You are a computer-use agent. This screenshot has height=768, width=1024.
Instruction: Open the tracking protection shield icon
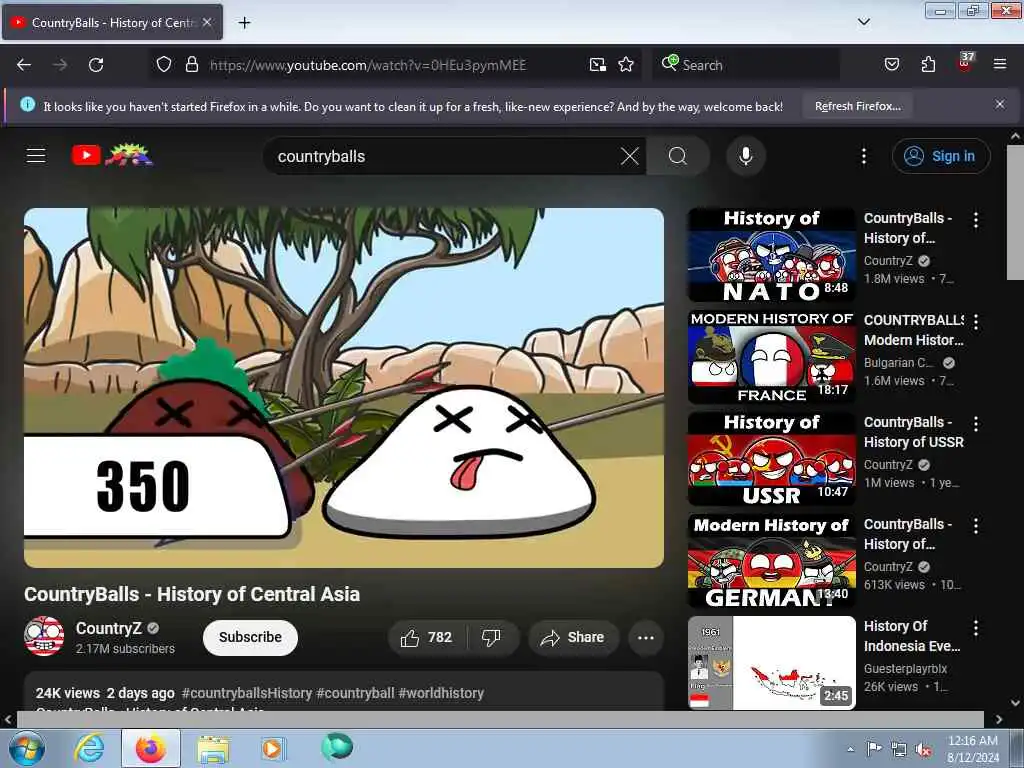point(164,64)
